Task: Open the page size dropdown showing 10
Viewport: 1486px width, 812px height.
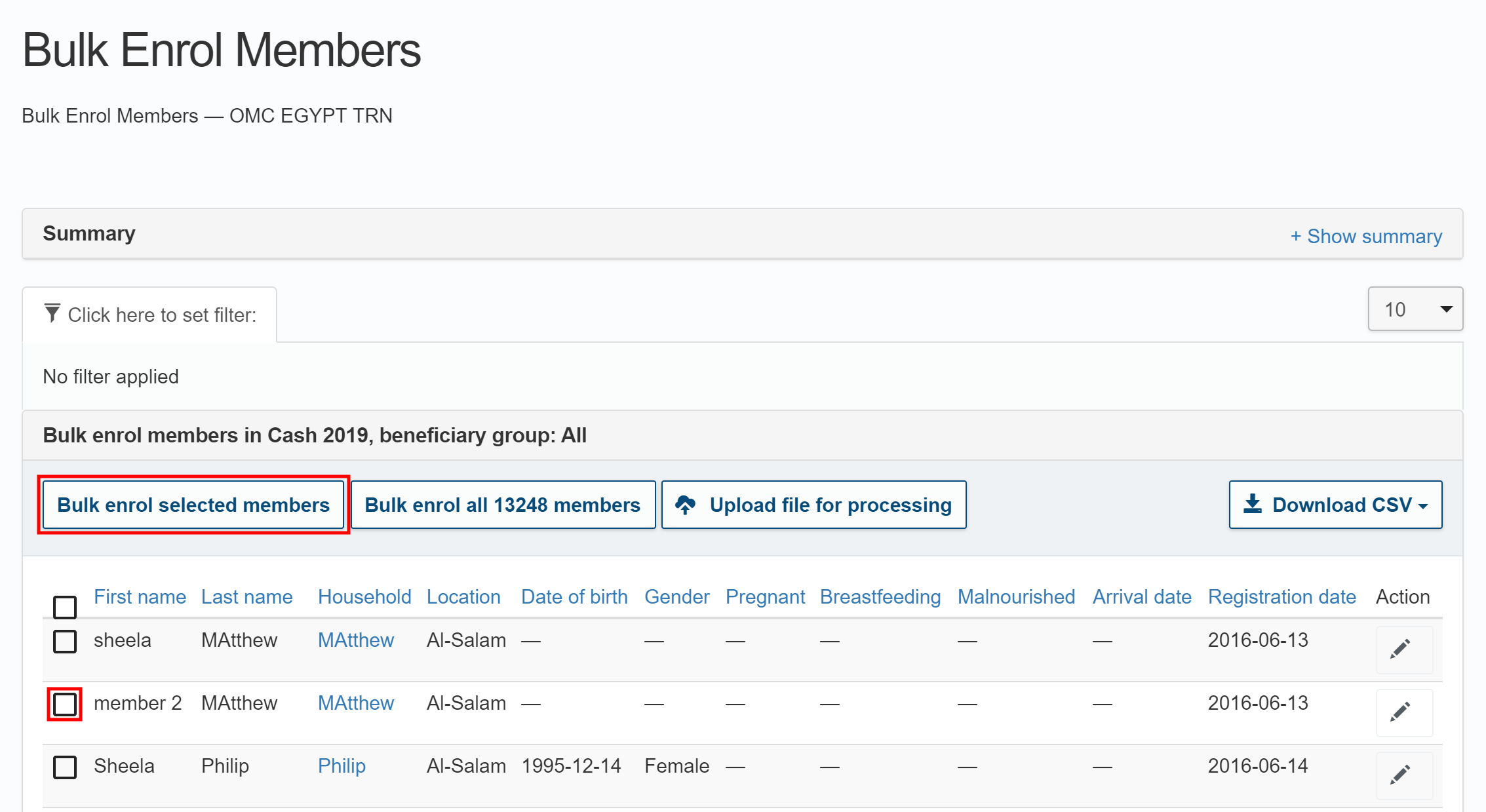Action: click(1415, 309)
